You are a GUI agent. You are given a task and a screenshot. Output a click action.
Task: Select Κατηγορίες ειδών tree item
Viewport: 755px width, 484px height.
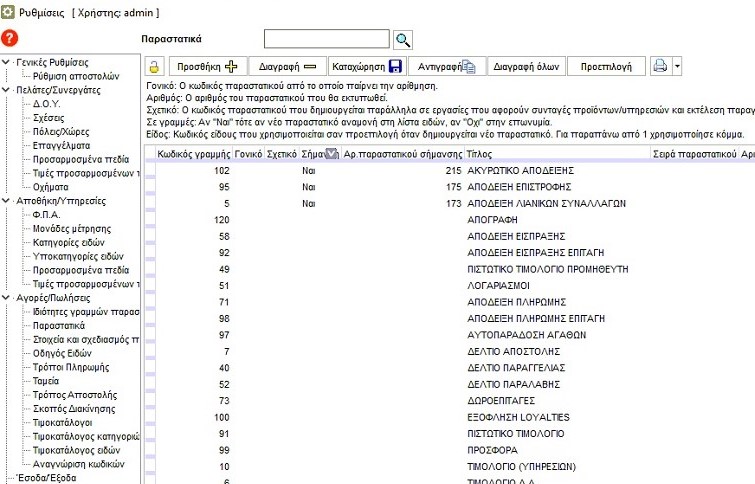(68, 242)
